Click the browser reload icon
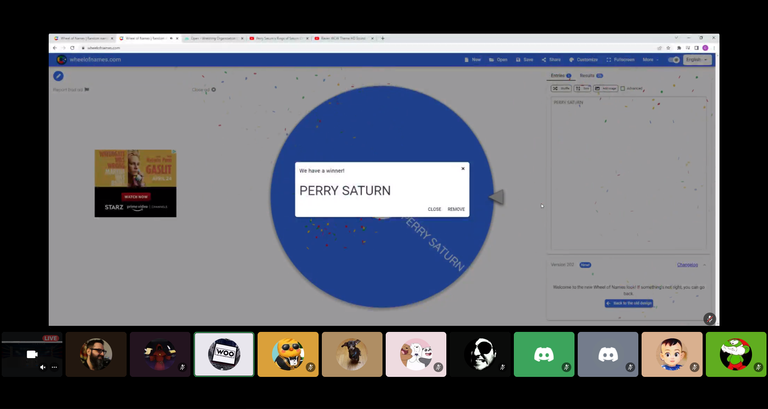Screen dimensions: 768x409 pyautogui.click(x=72, y=48)
